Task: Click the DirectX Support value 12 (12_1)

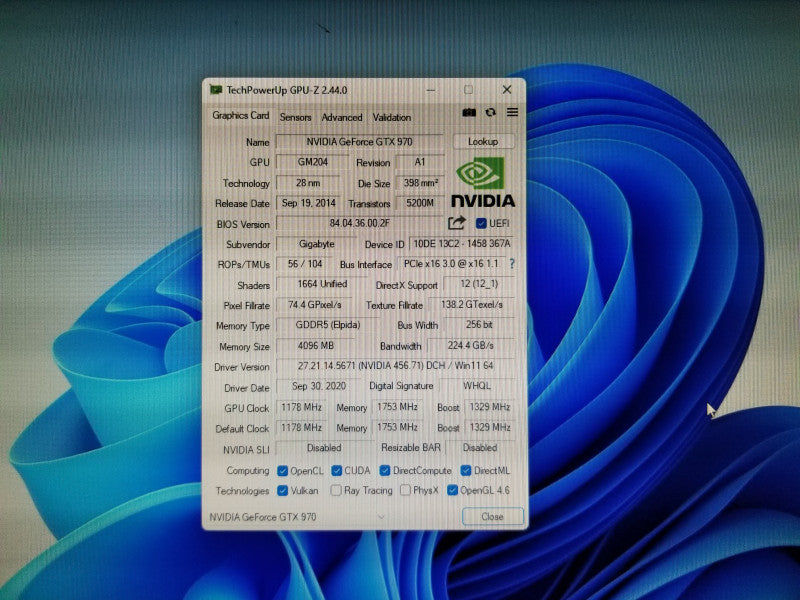Action: (479, 284)
